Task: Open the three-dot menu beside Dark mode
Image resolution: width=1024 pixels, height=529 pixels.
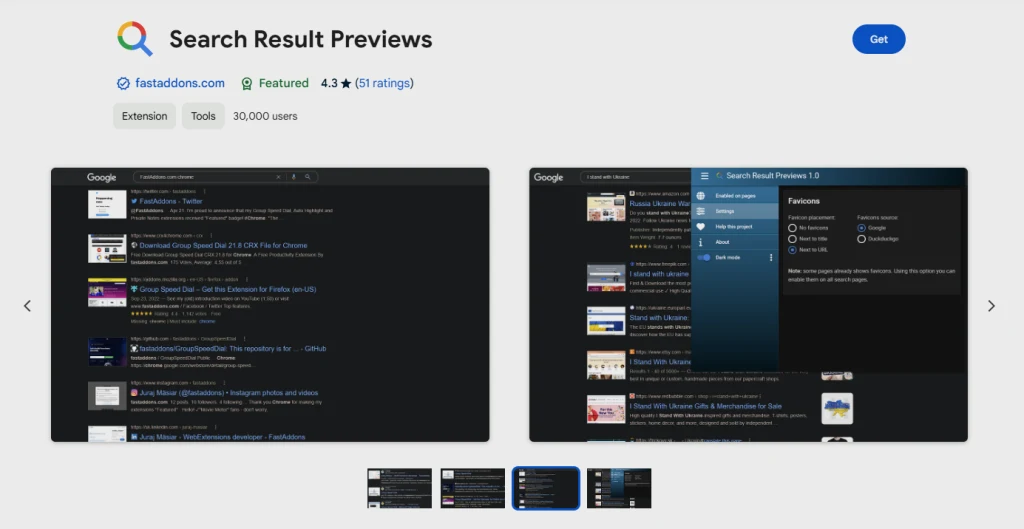Action: [x=770, y=258]
